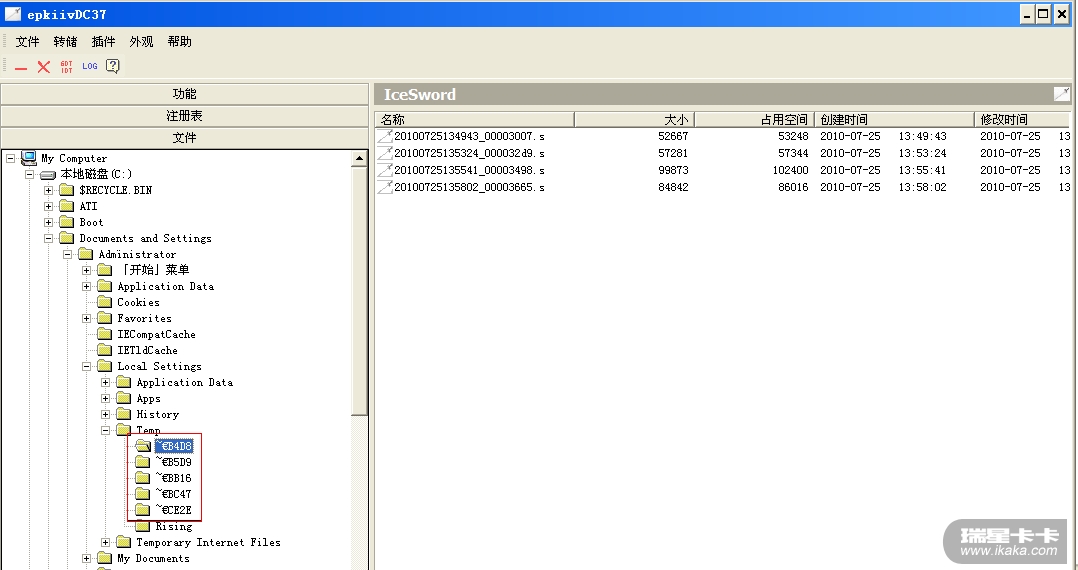Expand the $RECYCLE.BIN folder node
Viewport: 1078px width, 570px height.
click(x=49, y=190)
